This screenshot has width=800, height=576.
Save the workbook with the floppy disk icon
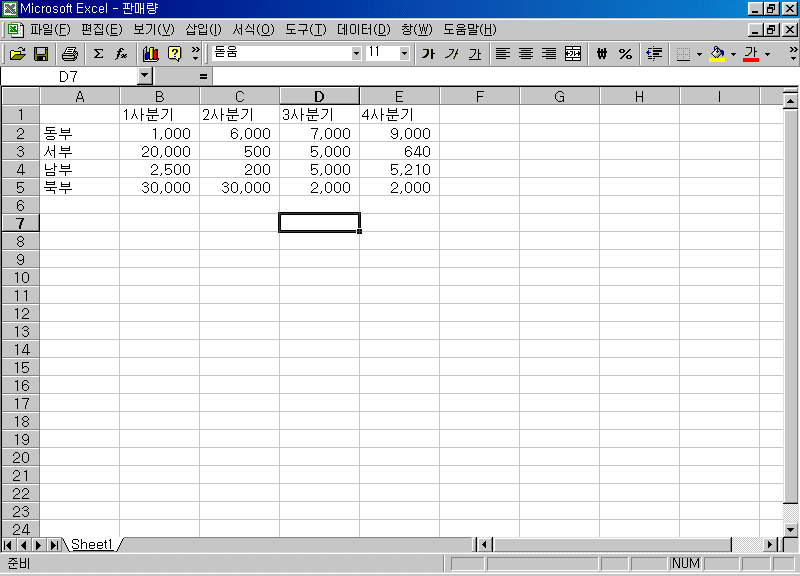point(41,53)
